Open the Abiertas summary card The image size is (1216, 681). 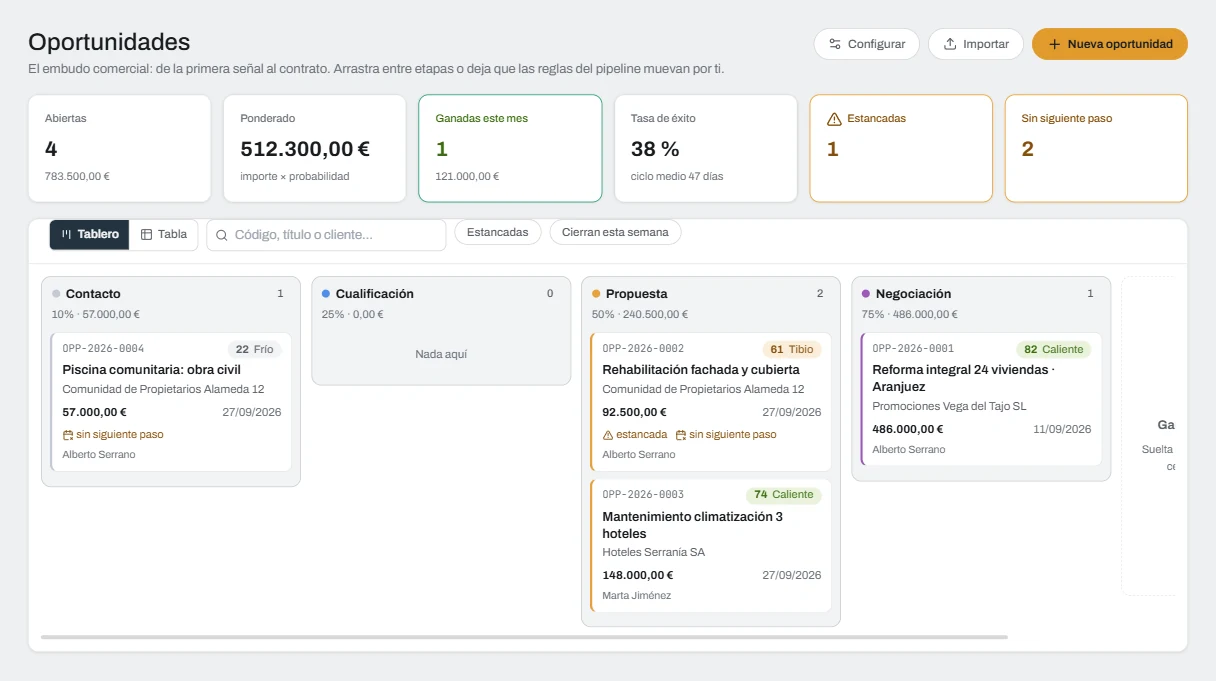[x=120, y=148]
